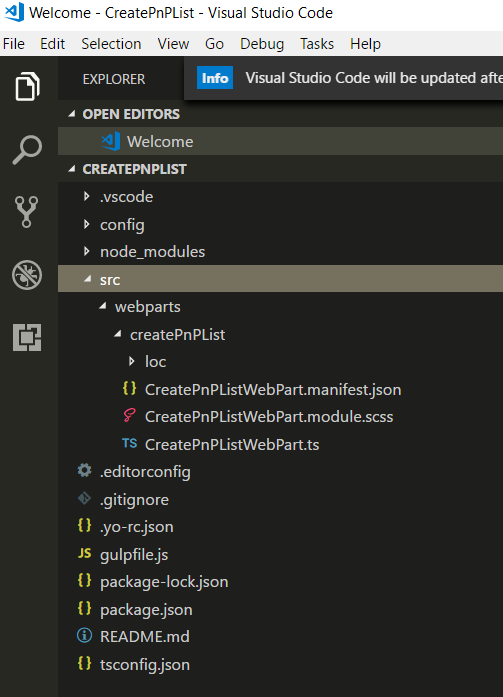This screenshot has height=697, width=503.
Task: Open the Debug menu
Action: [262, 44]
